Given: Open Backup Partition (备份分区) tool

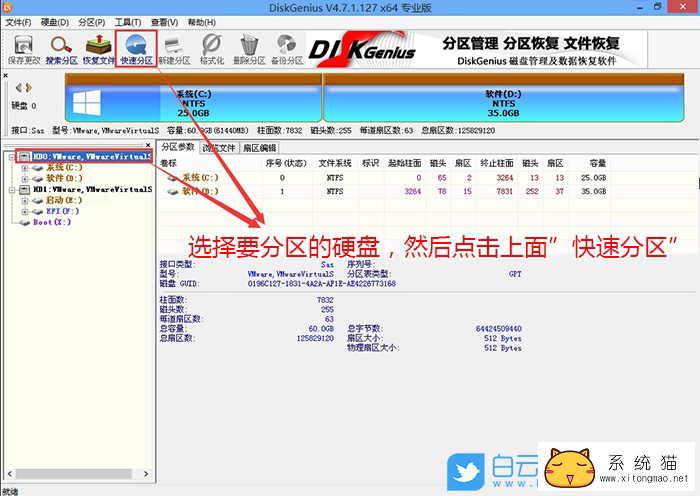Looking at the screenshot, I should click(x=287, y=50).
